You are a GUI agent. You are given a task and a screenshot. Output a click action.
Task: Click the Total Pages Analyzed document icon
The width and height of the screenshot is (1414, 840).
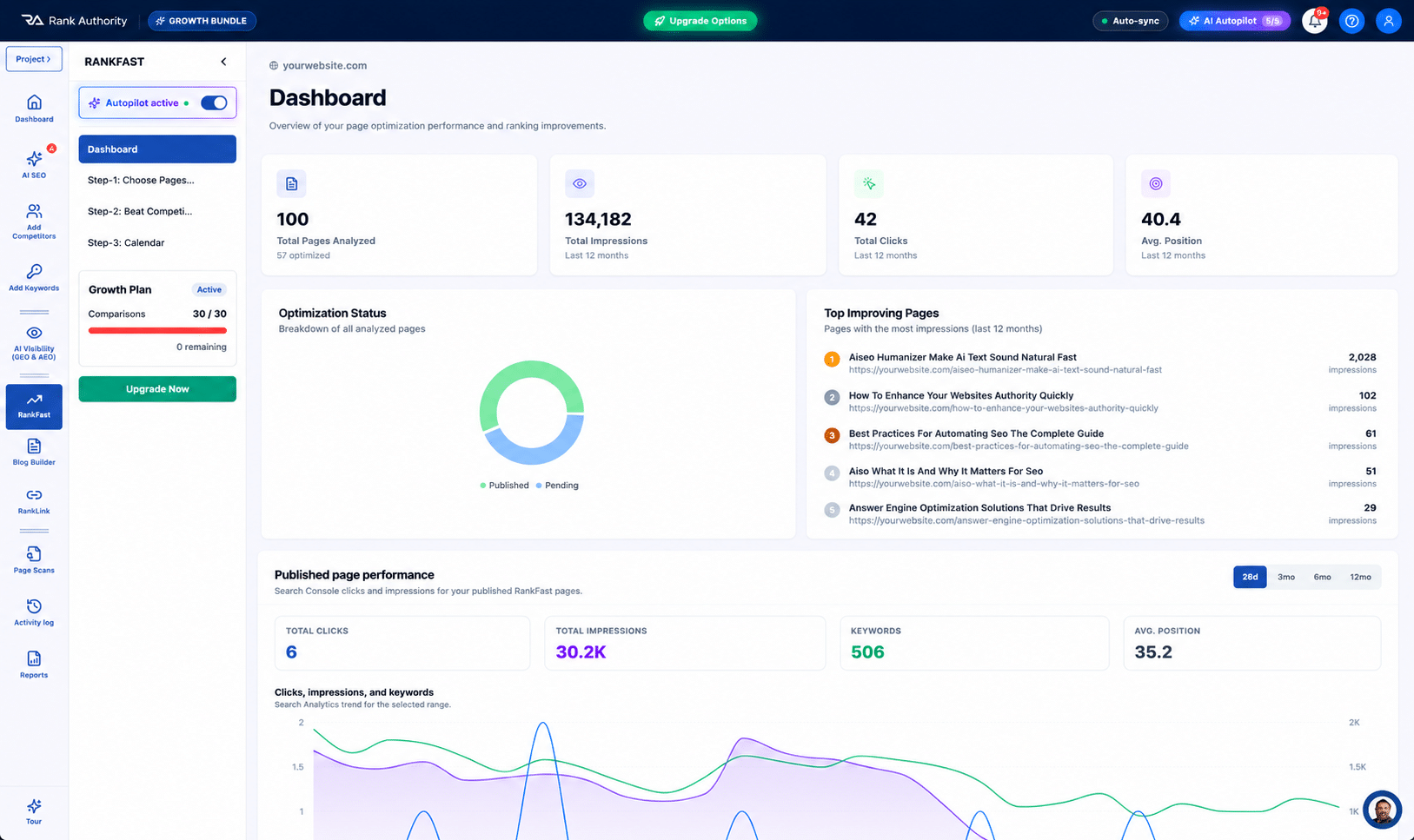click(x=291, y=183)
